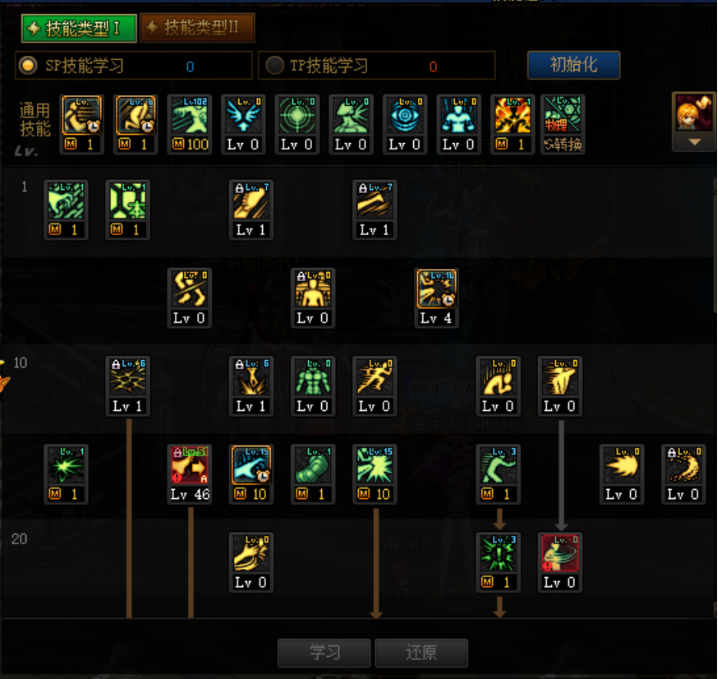Click the 学习 learn button
This screenshot has height=679, width=718.
click(x=324, y=652)
